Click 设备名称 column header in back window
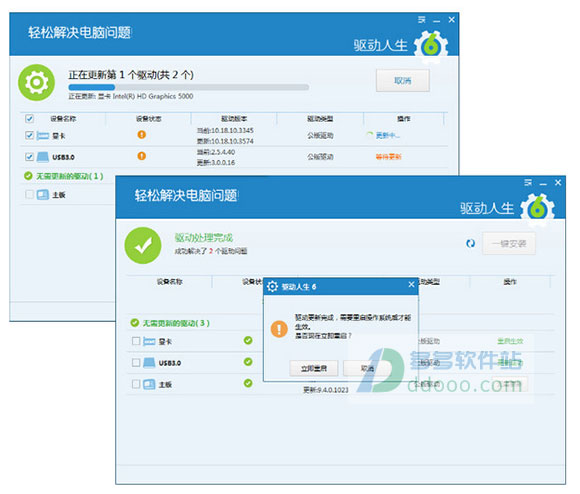580x494 pixels. click(x=63, y=119)
